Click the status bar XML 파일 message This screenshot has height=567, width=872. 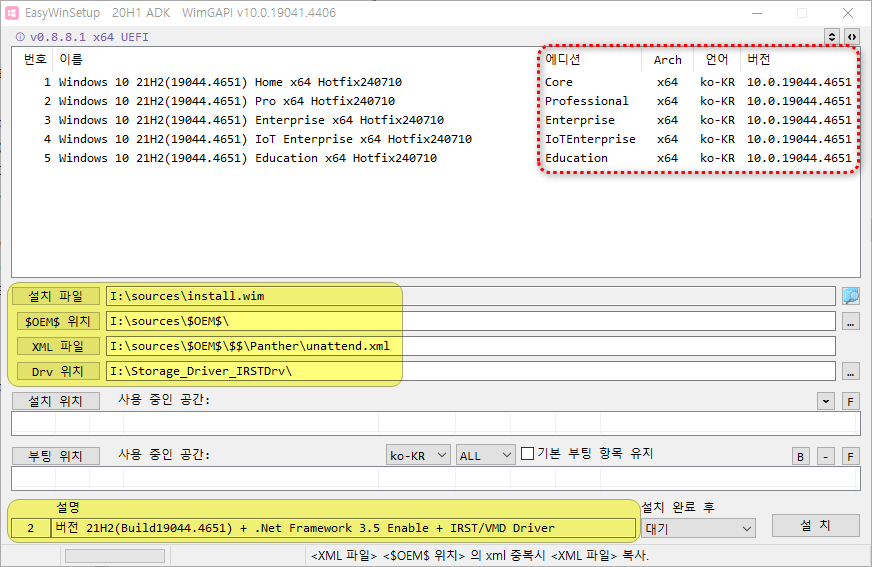(x=480, y=556)
